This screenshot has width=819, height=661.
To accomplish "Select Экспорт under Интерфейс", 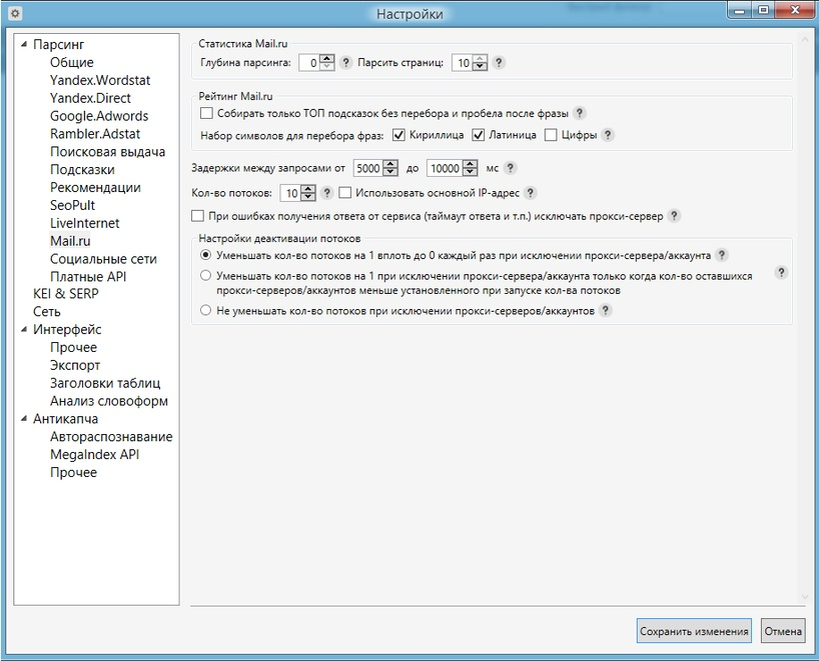I will click(x=75, y=365).
